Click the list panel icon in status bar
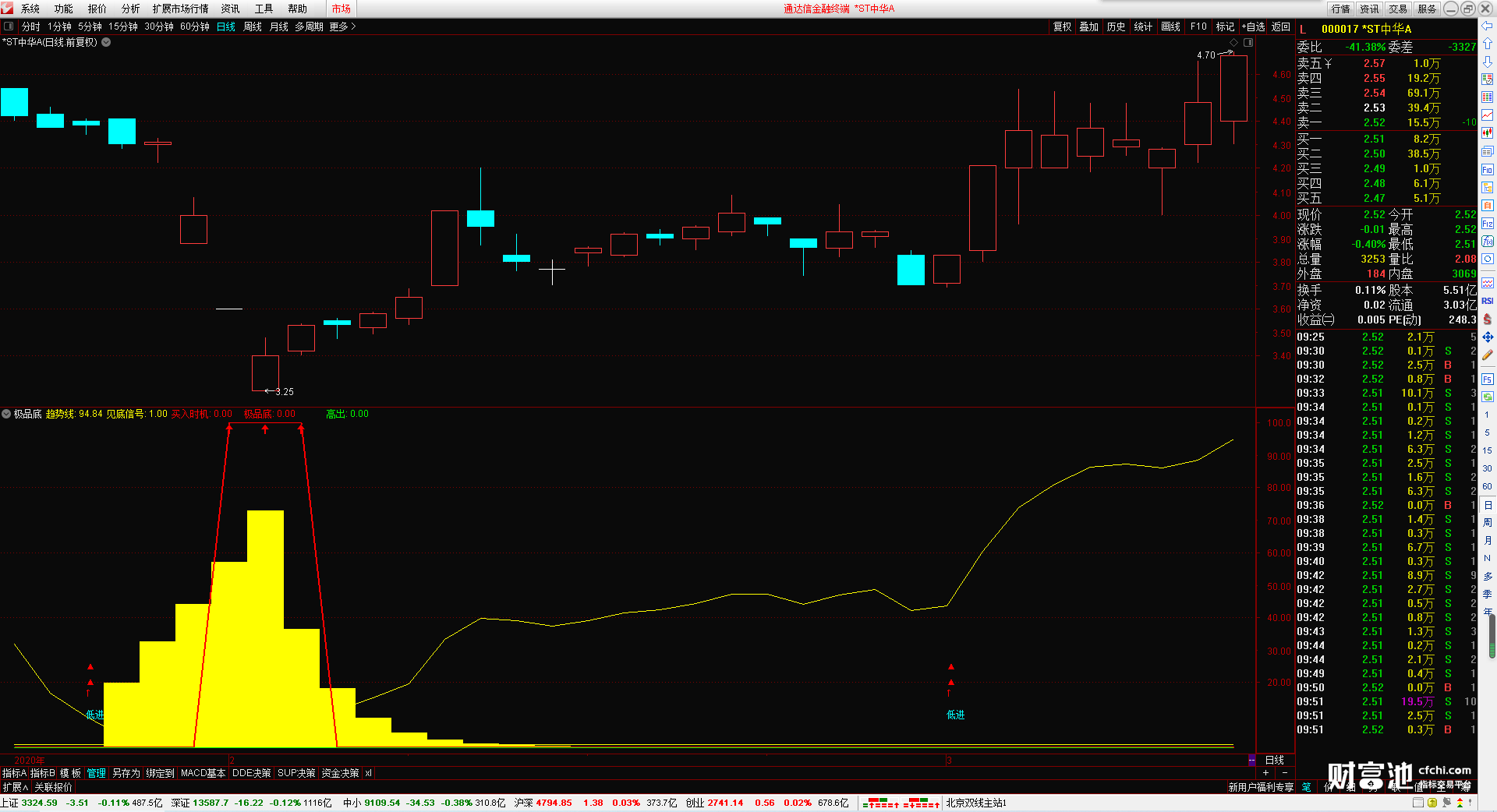Viewport: 1497px width, 812px height. tap(1418, 803)
